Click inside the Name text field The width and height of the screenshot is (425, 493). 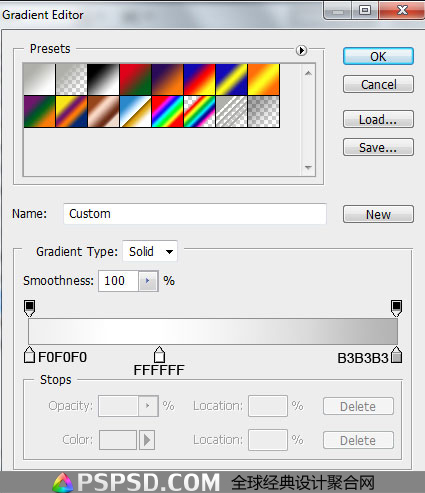(x=195, y=214)
